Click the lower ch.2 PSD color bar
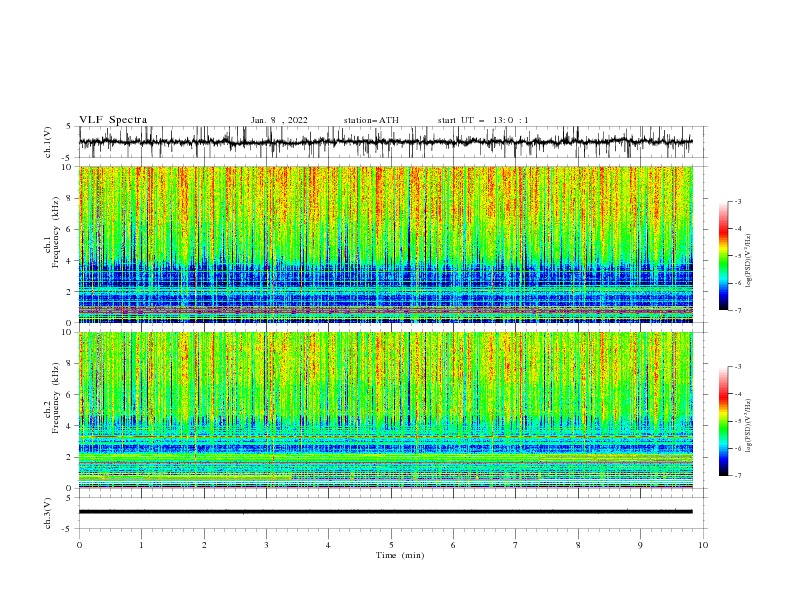 (x=724, y=421)
